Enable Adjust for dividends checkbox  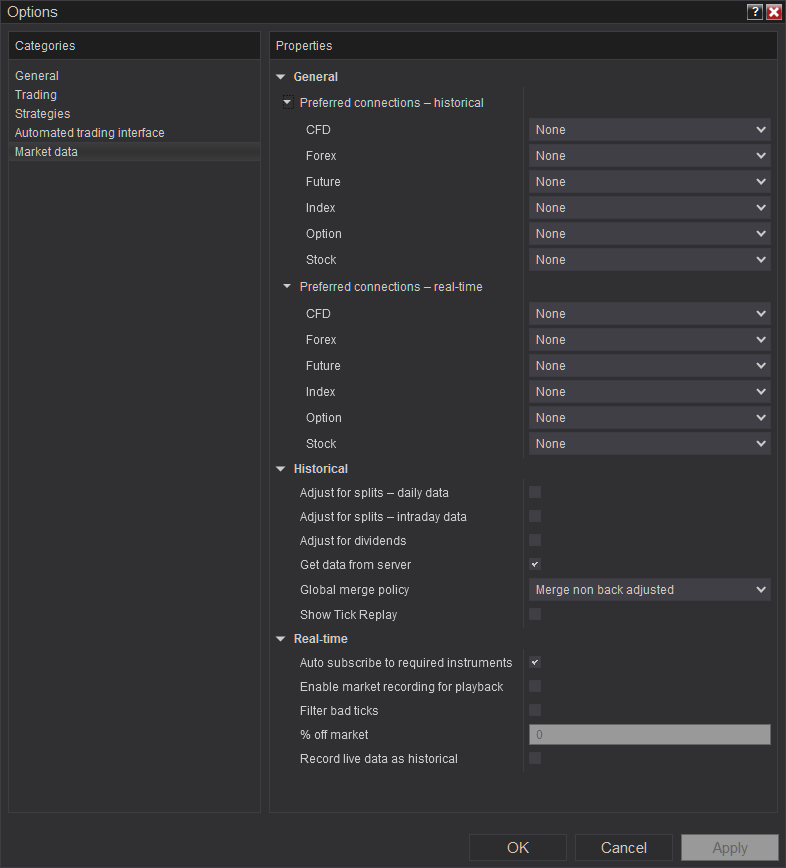[x=535, y=540]
